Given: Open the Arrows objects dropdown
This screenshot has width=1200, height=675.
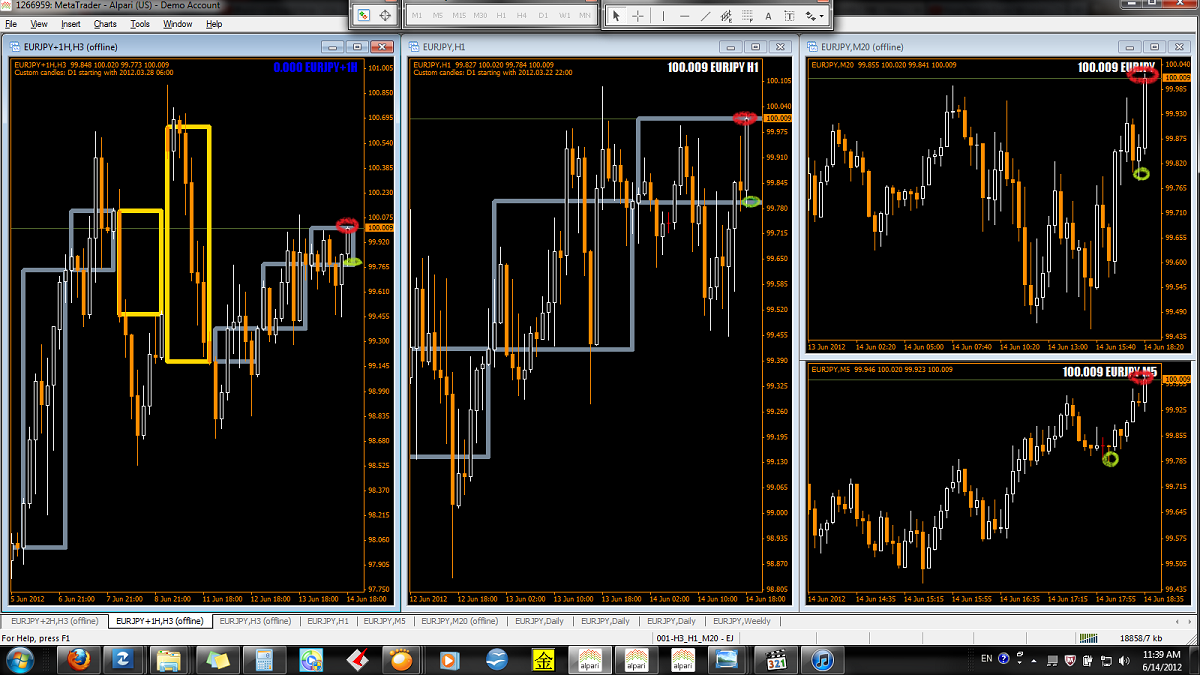Looking at the screenshot, I should click(815, 16).
